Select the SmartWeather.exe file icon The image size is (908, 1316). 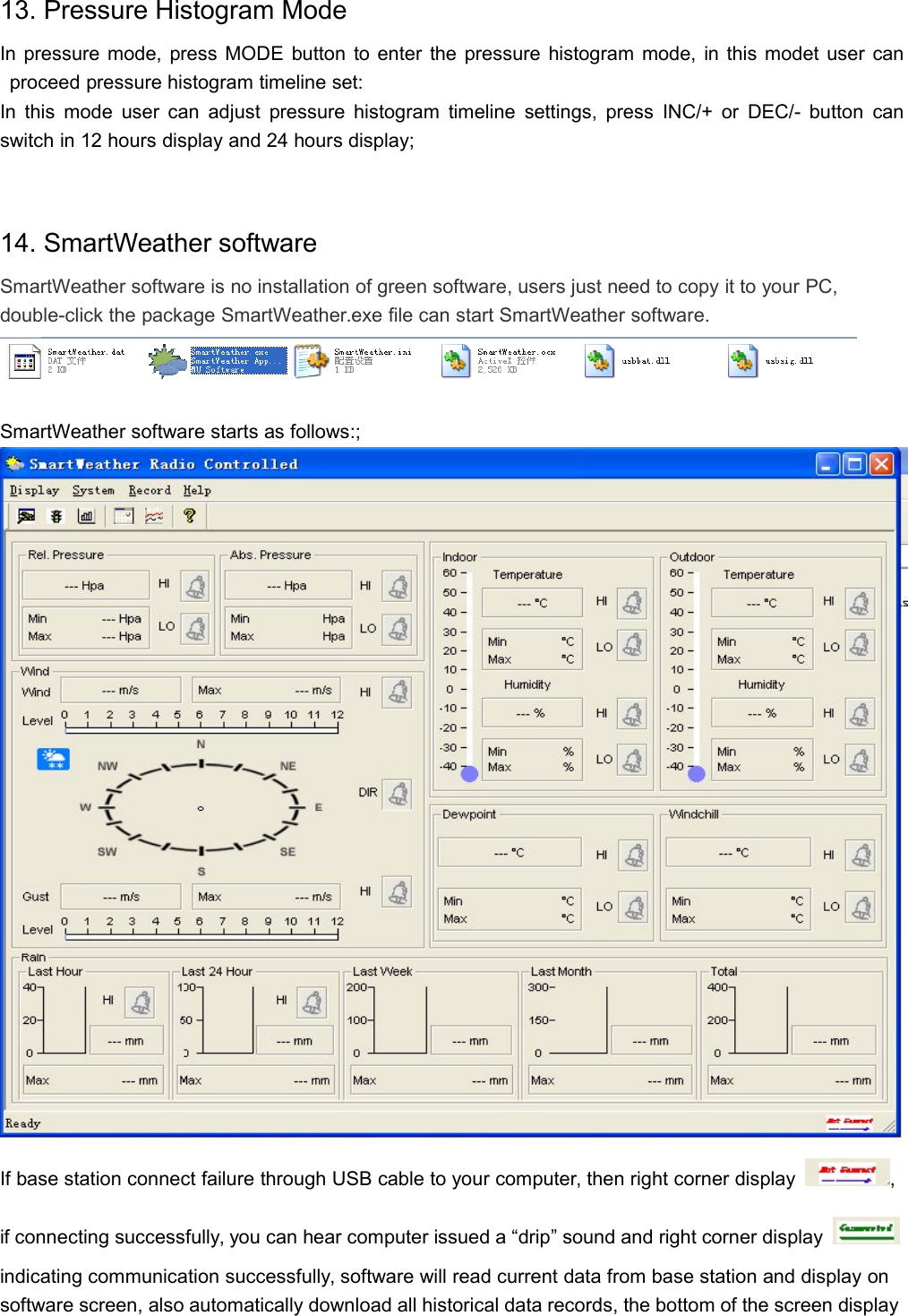point(168,361)
